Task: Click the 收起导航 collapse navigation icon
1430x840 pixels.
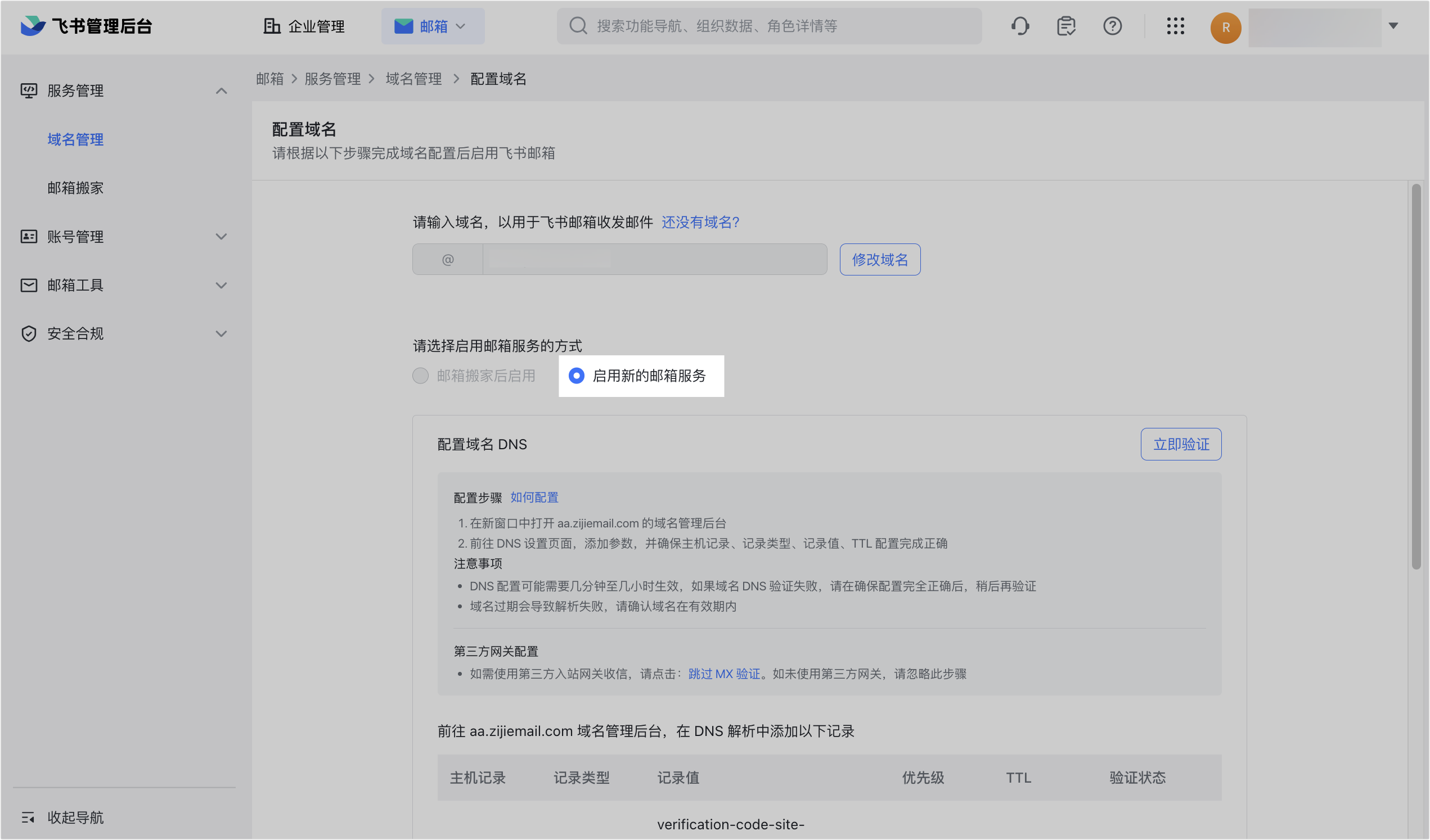Action: [x=28, y=818]
